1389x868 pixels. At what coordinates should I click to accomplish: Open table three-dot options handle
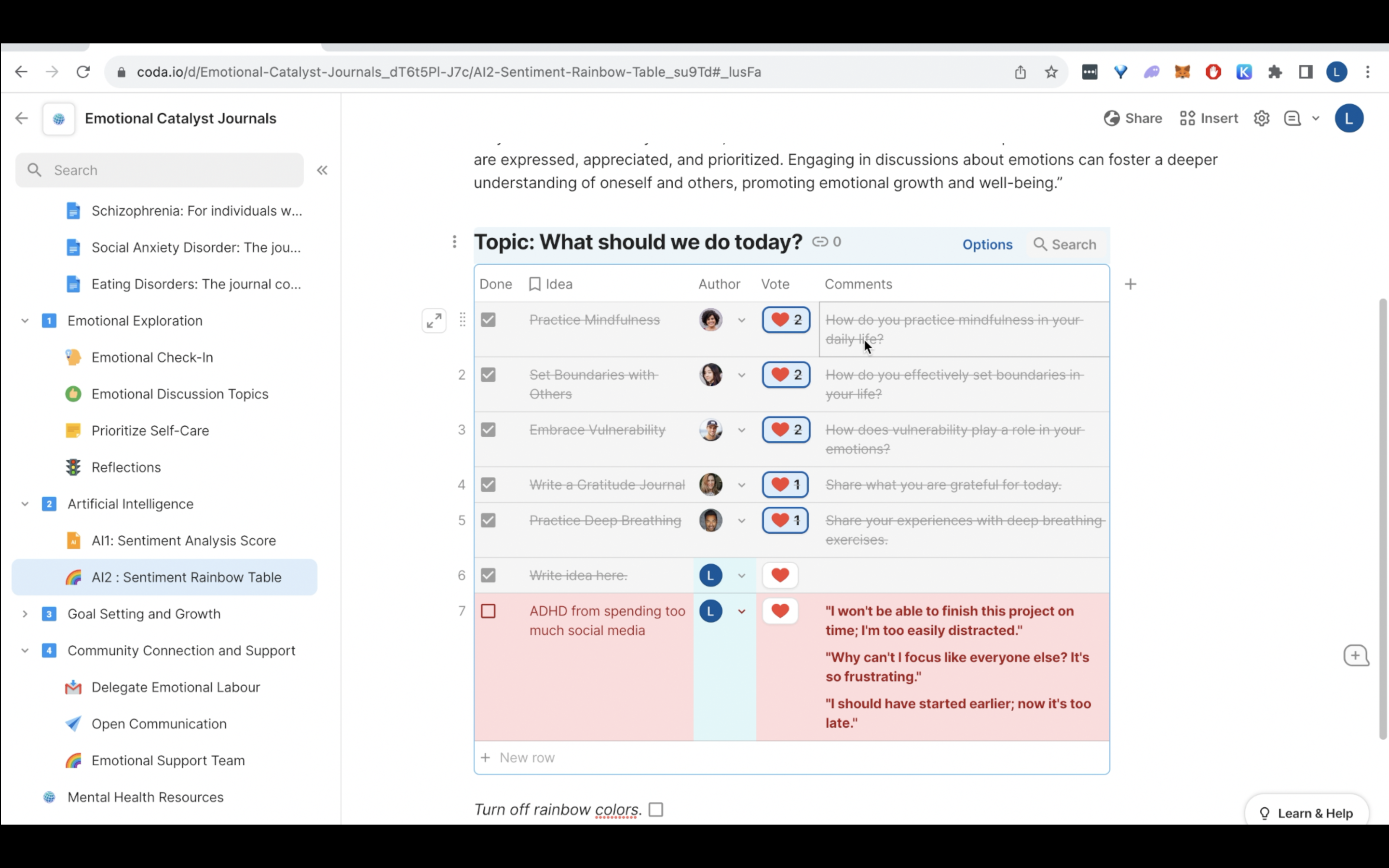(x=454, y=242)
